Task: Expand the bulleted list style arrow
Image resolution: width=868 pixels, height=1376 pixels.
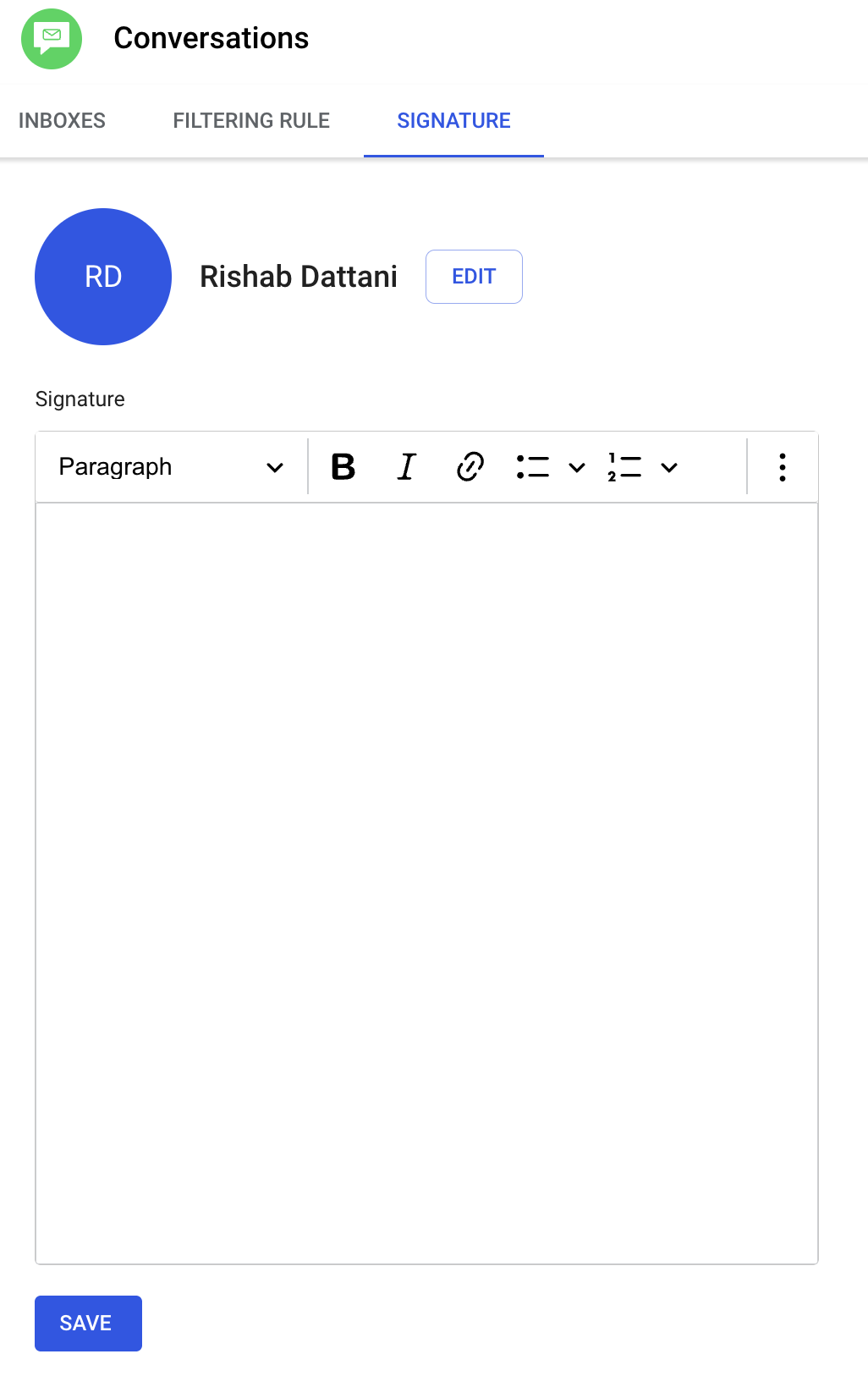Action: click(x=577, y=467)
